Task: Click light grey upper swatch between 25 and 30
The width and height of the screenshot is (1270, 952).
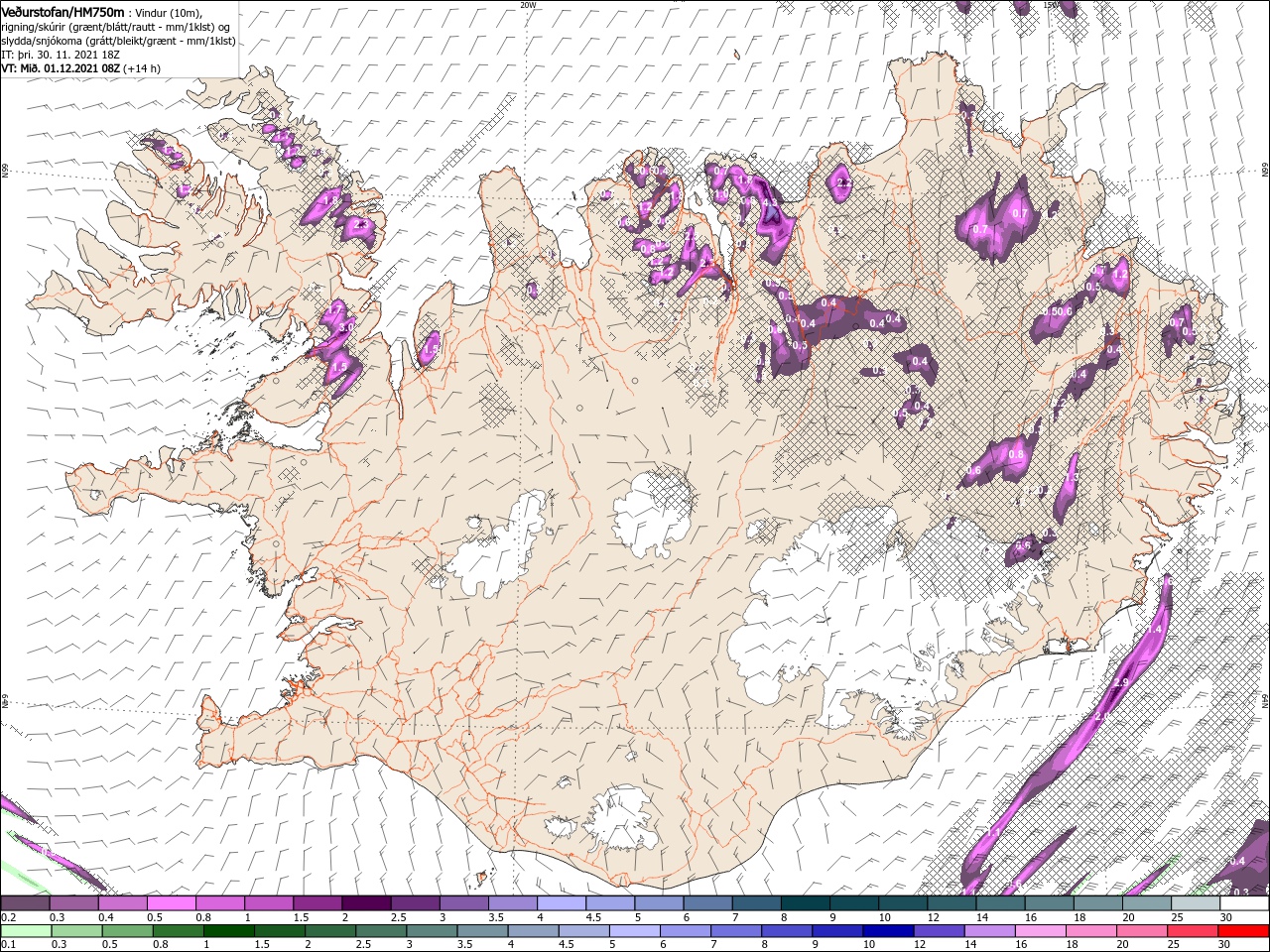Action: pos(1195,903)
